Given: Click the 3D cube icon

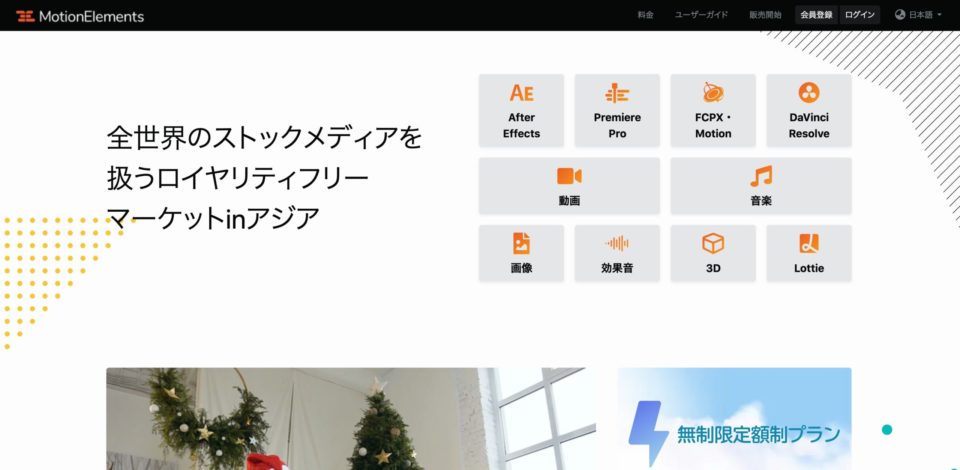Looking at the screenshot, I should (x=713, y=244).
